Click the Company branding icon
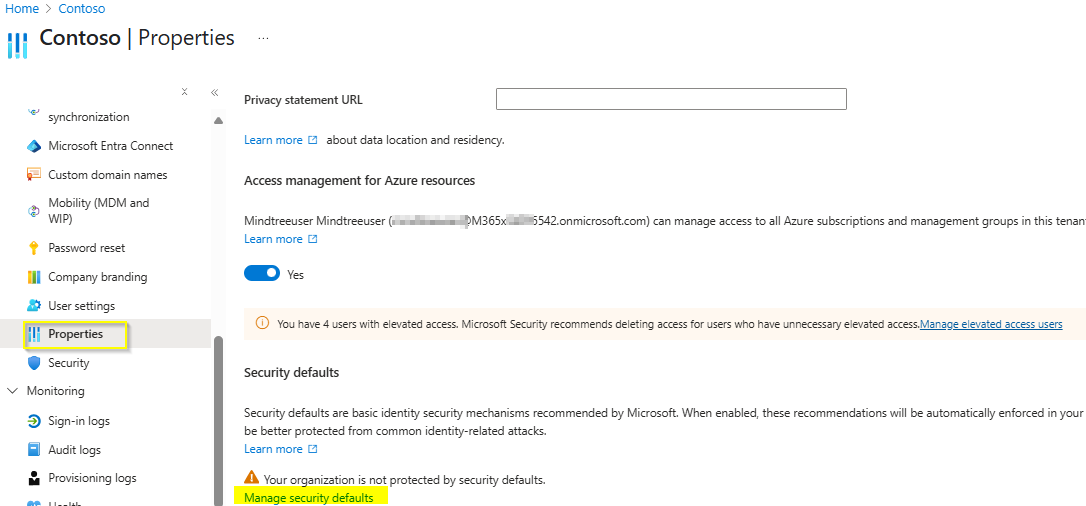 click(x=34, y=277)
